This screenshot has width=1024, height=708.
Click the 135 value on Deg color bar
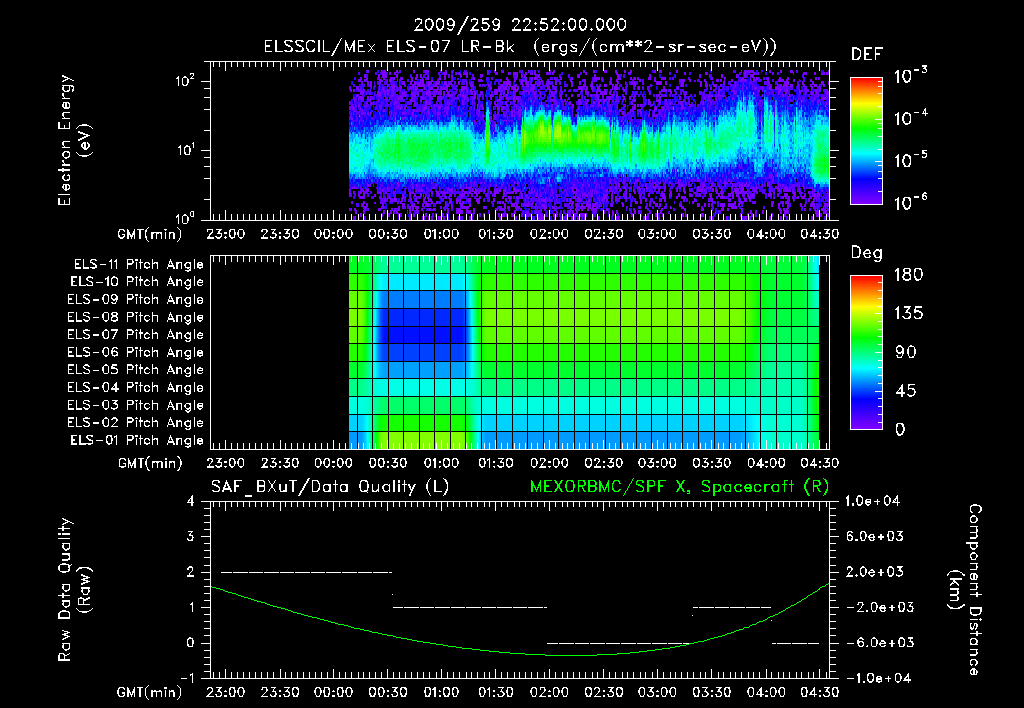(x=908, y=314)
